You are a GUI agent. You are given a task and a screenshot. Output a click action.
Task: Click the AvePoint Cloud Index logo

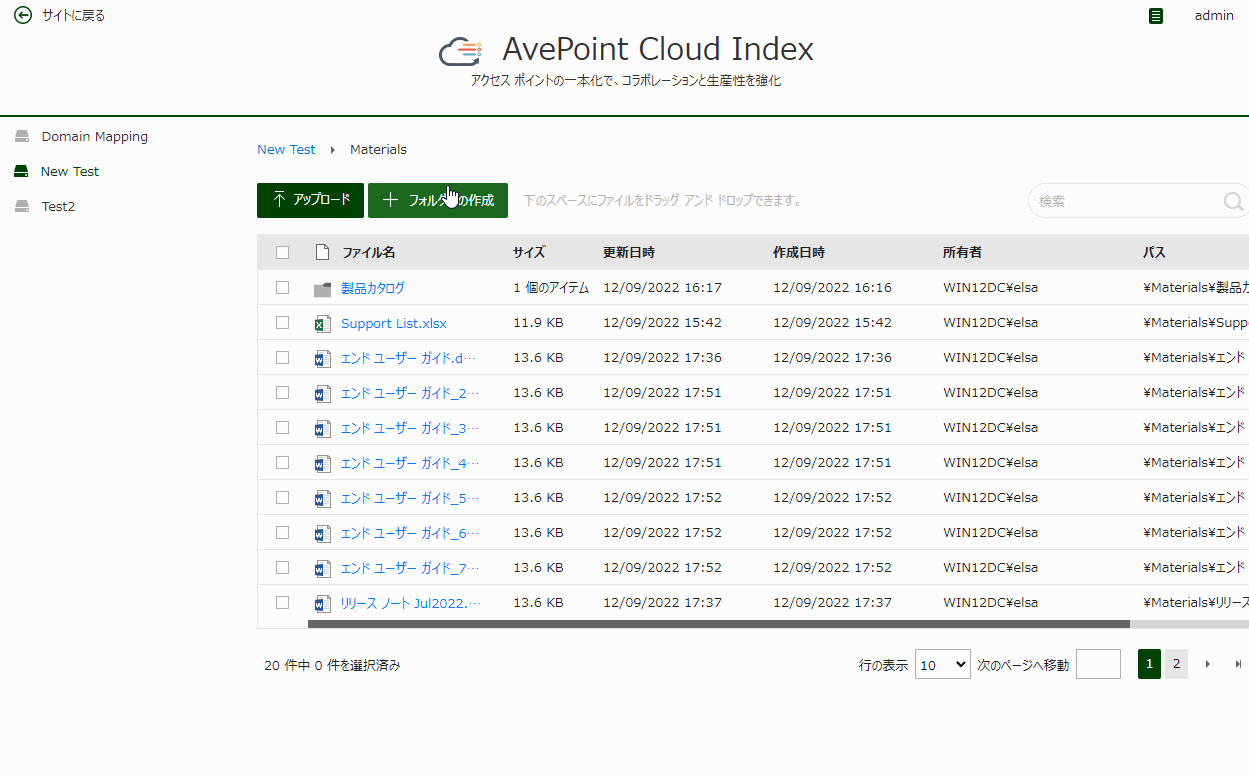coord(461,50)
